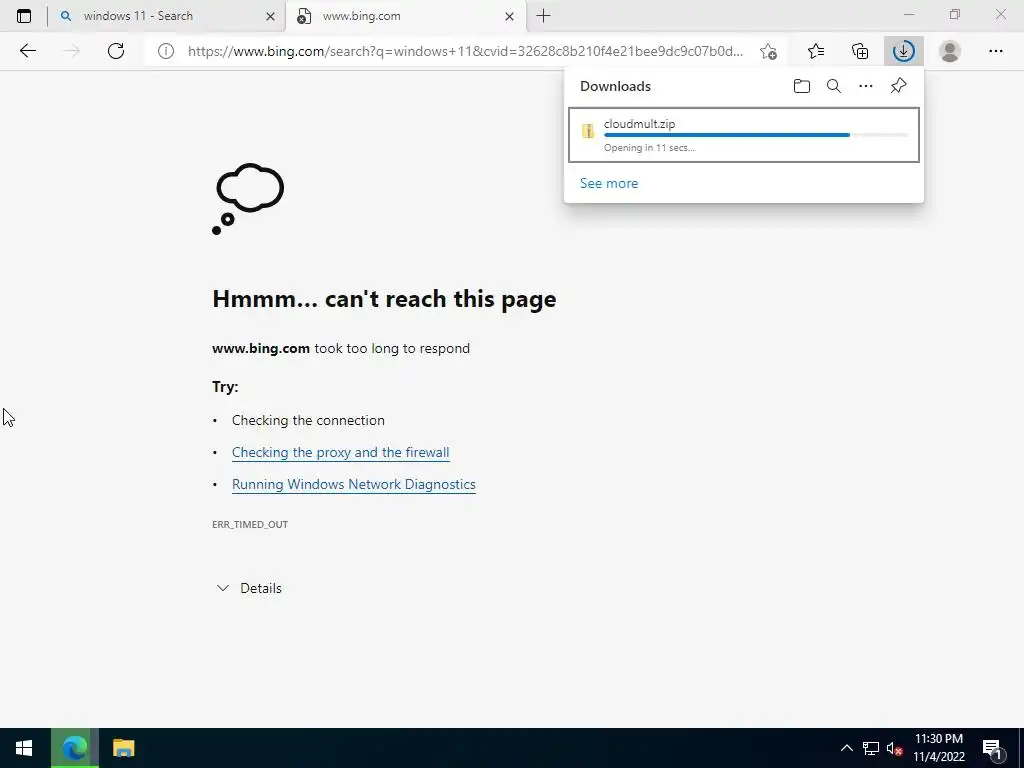
Task: Expand the Details section
Action: [249, 588]
